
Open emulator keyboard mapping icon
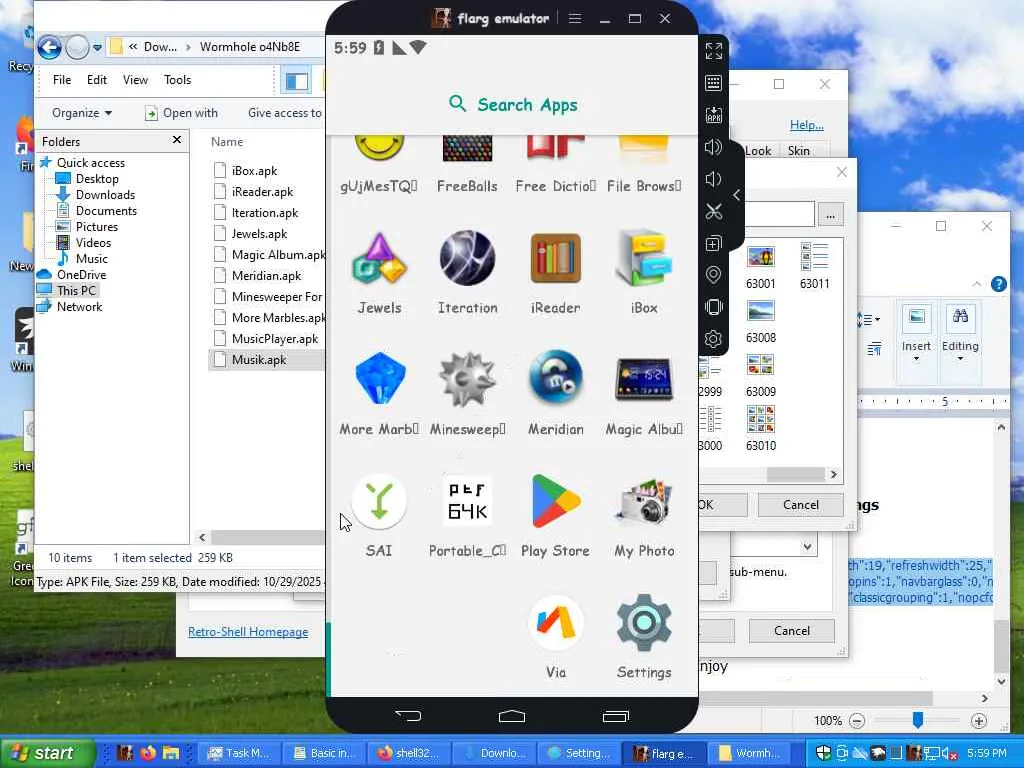714,83
